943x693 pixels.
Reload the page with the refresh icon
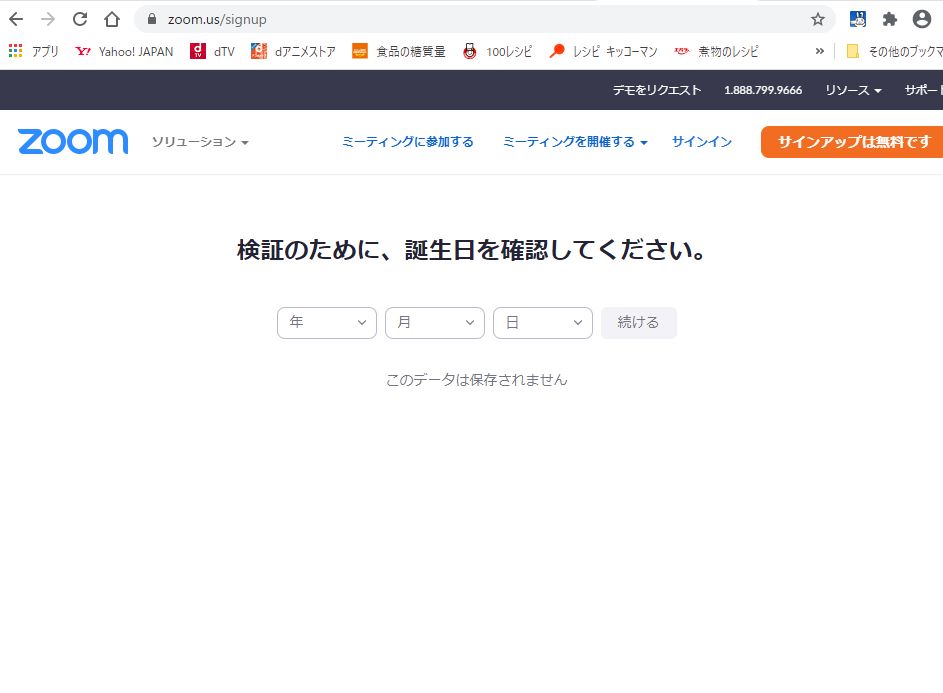pos(80,19)
